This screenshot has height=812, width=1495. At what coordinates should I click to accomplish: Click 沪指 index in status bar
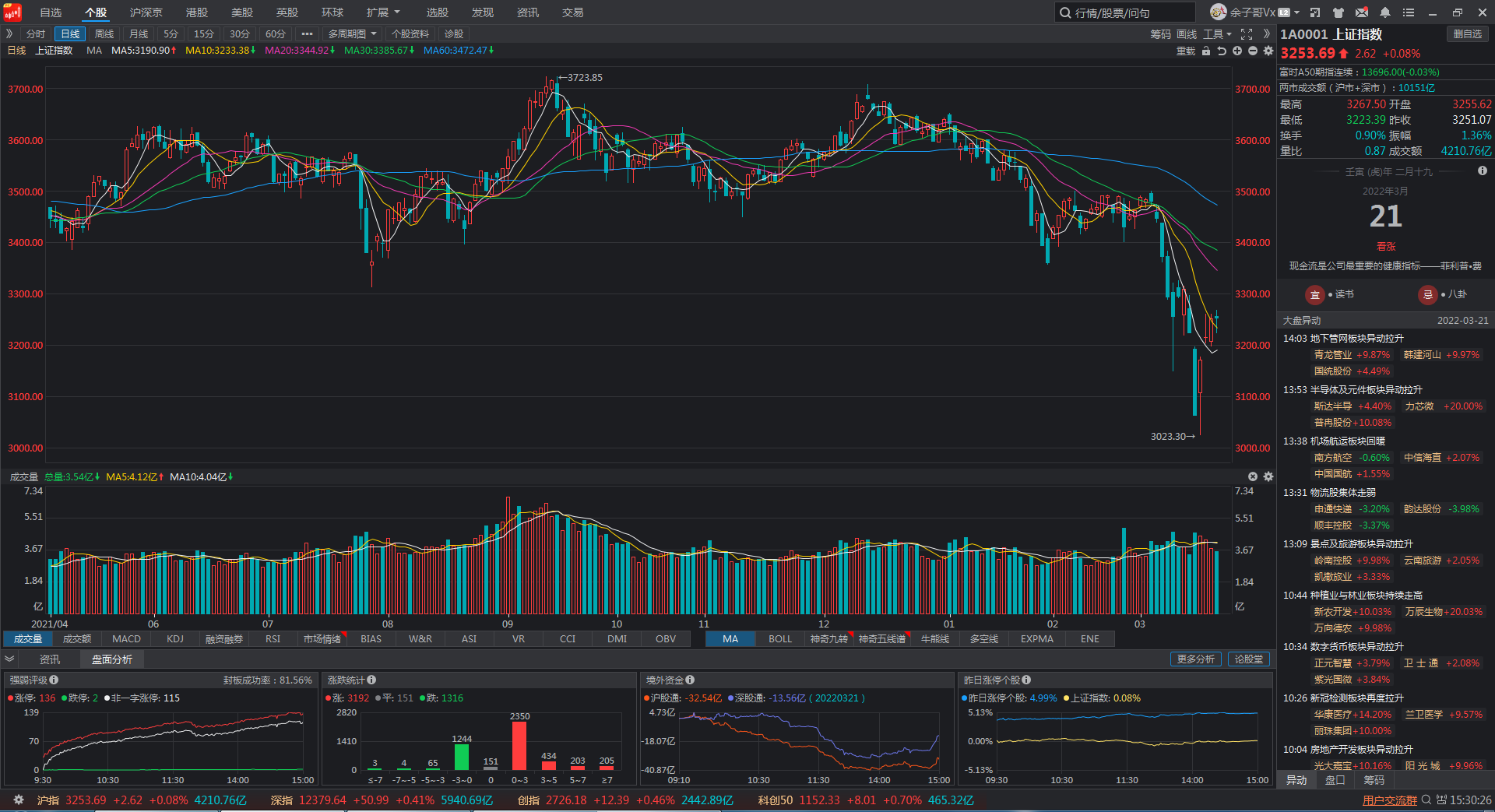click(47, 800)
